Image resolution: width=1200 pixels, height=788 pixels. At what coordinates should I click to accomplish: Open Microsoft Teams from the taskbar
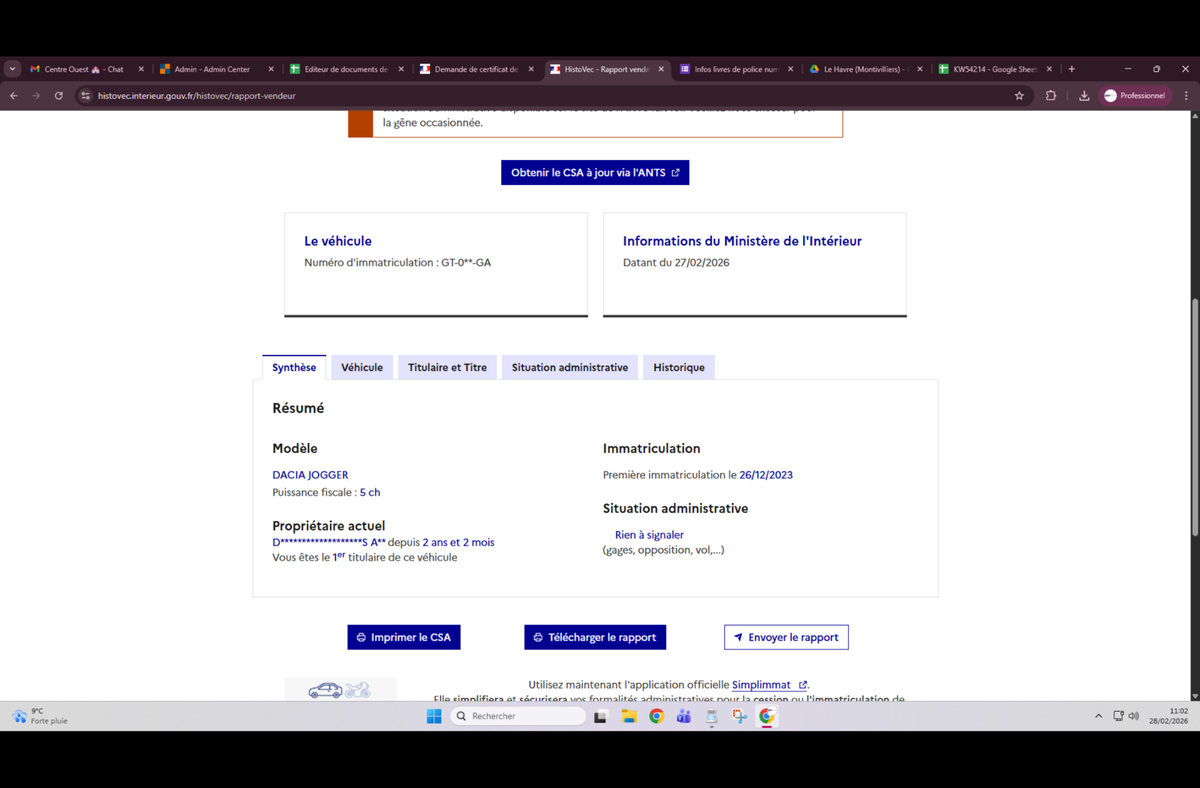pos(684,716)
